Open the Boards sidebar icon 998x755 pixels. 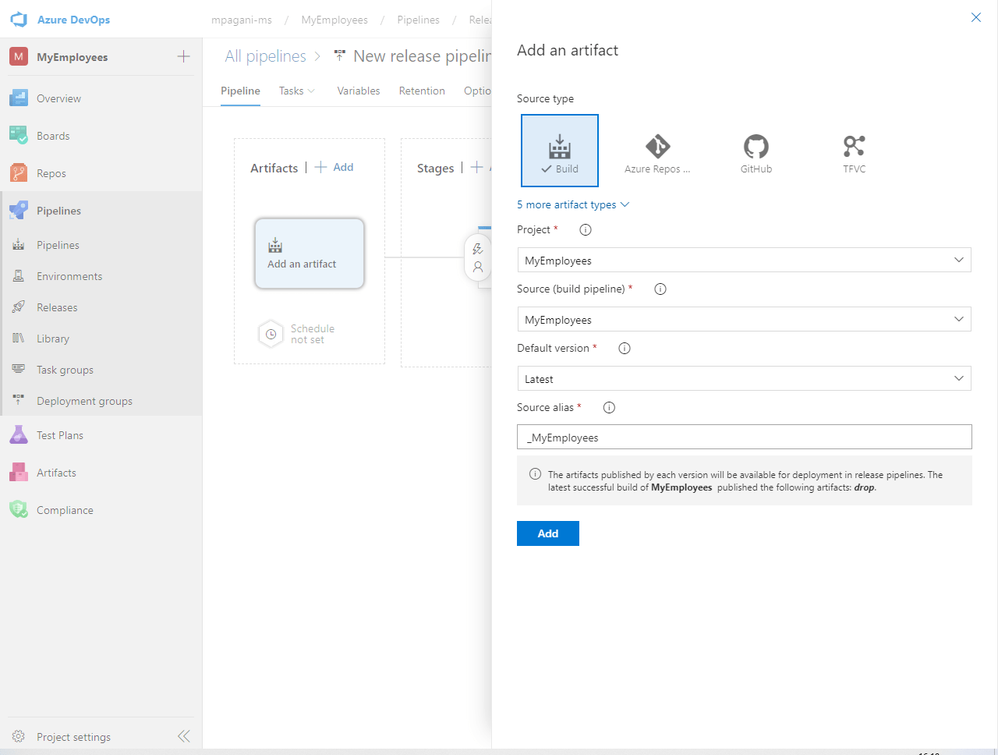pyautogui.click(x=18, y=136)
